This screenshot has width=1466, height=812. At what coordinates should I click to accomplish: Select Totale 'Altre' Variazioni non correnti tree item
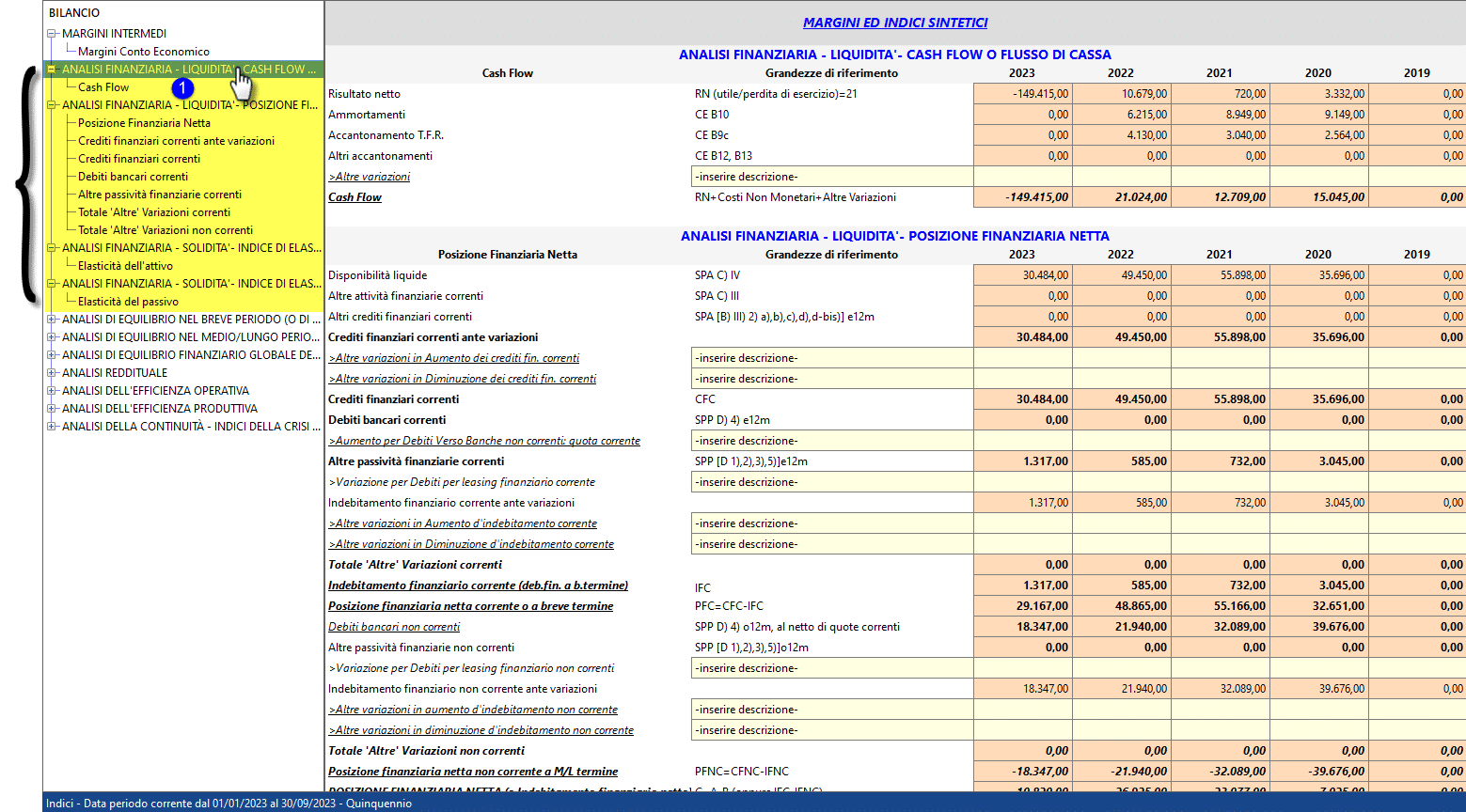[166, 230]
